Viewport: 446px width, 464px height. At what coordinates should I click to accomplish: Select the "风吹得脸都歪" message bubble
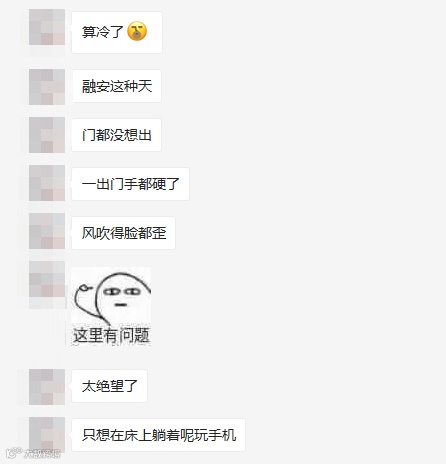click(x=123, y=233)
